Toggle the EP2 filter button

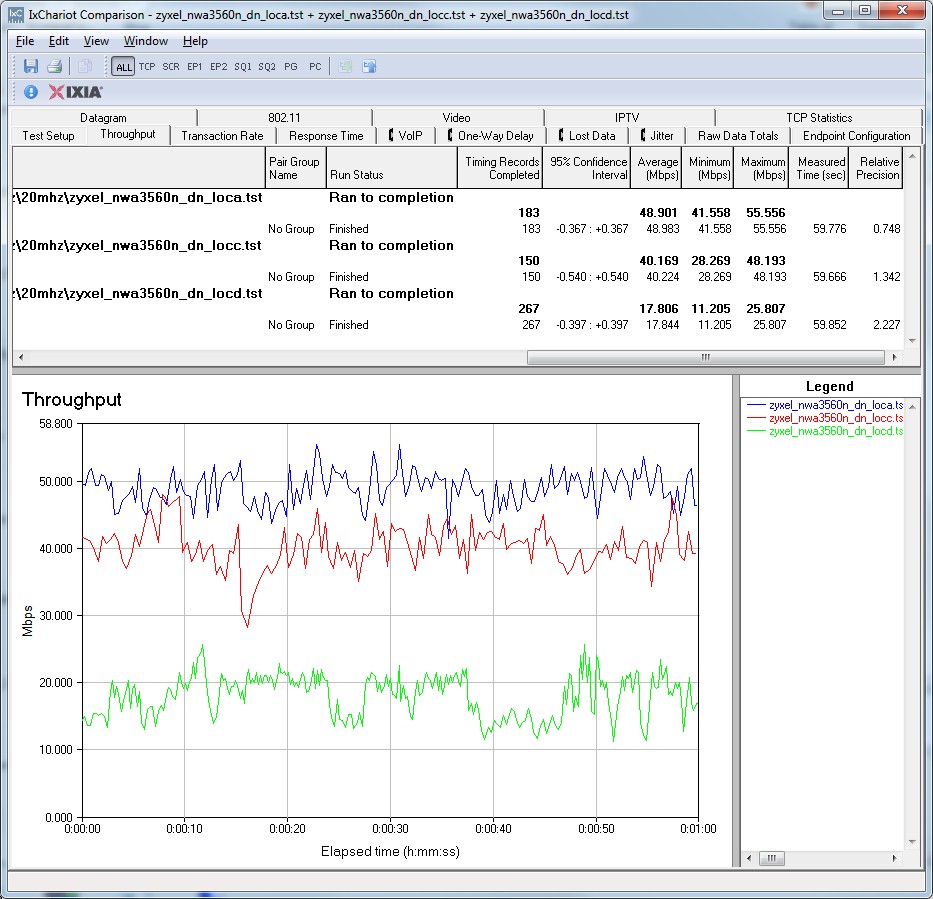tap(218, 67)
